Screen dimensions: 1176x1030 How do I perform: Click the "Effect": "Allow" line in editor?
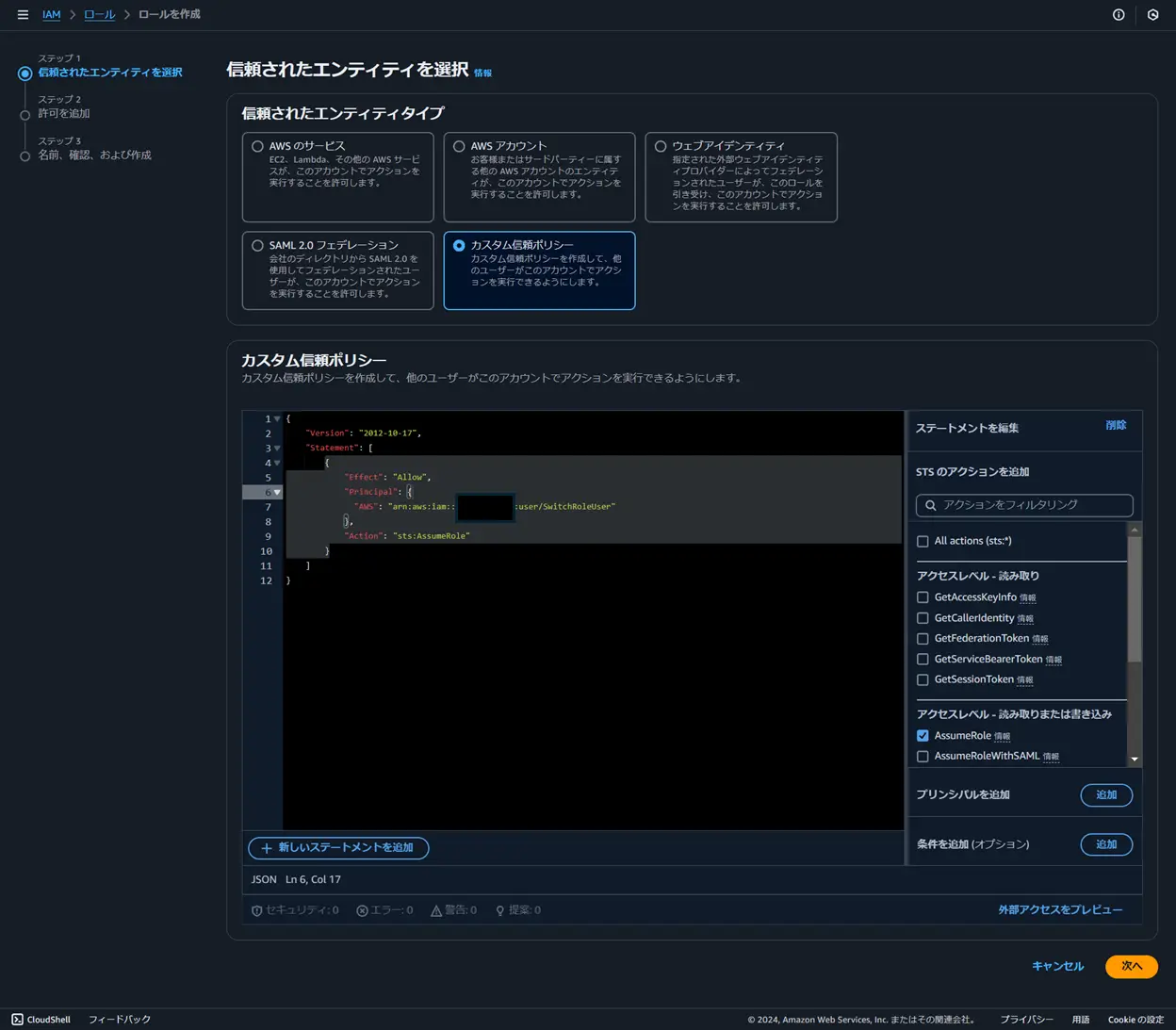coord(387,478)
